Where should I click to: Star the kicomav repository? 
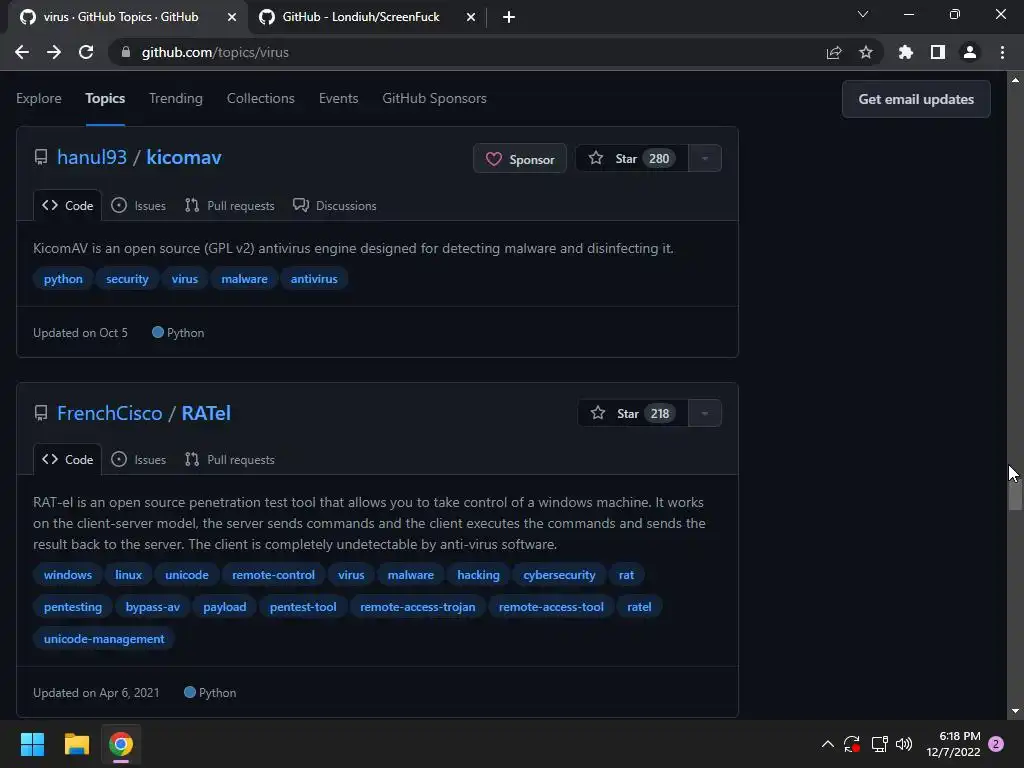coord(632,159)
